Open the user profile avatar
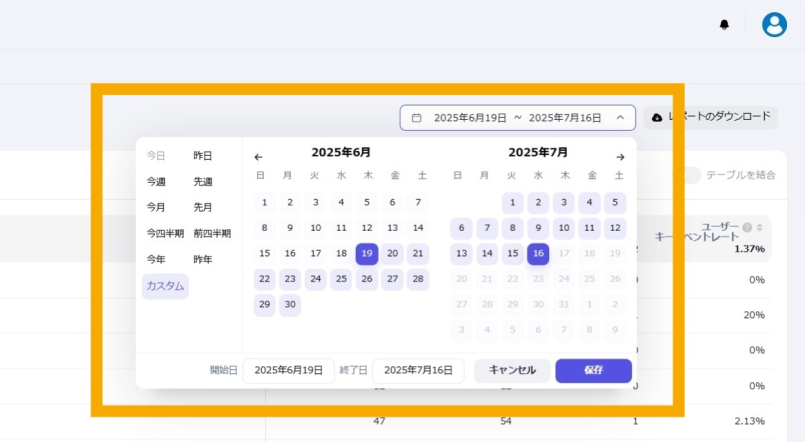The image size is (805, 442). coord(774,25)
